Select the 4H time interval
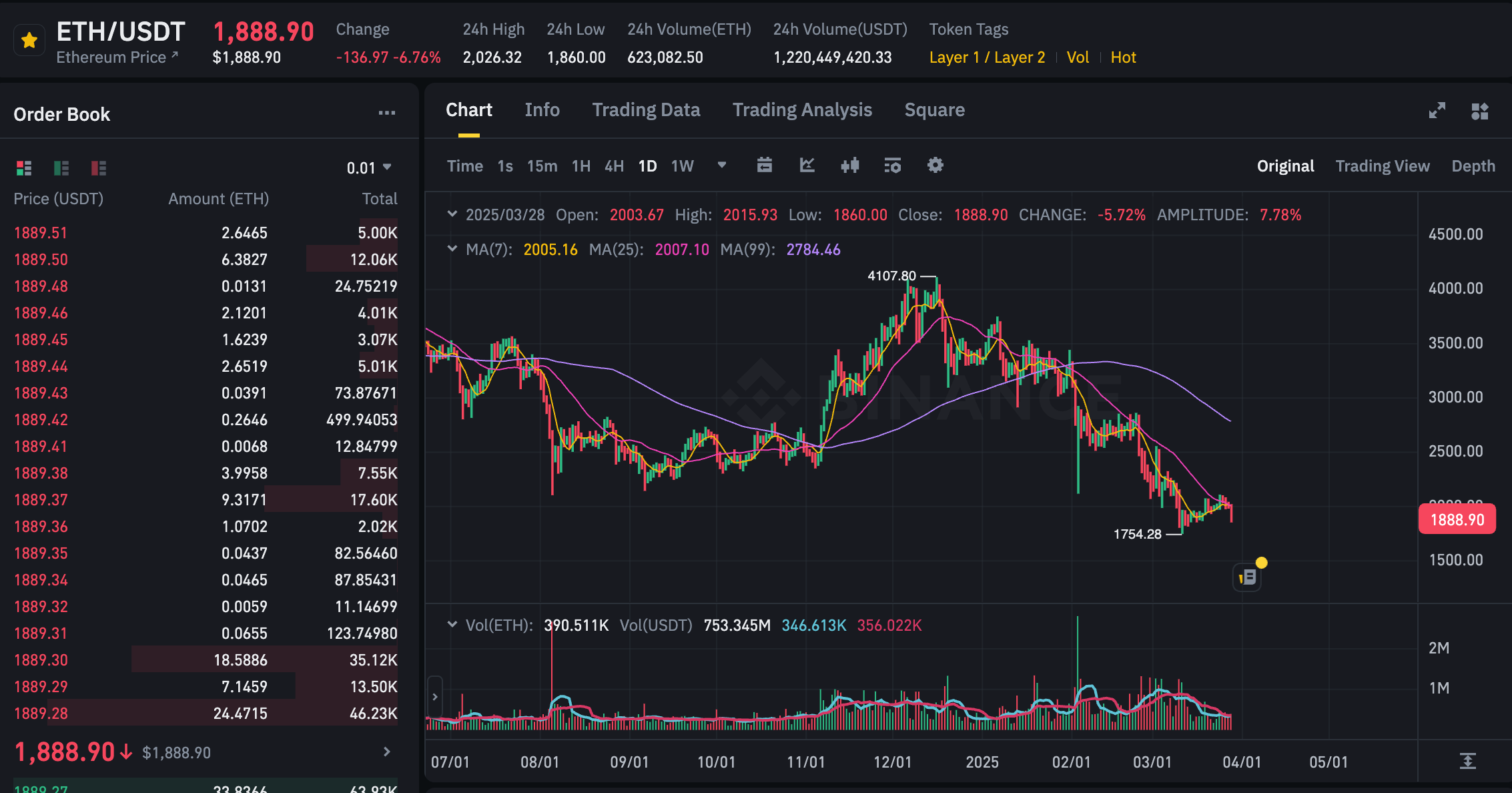This screenshot has width=1512, height=793. pos(614,166)
